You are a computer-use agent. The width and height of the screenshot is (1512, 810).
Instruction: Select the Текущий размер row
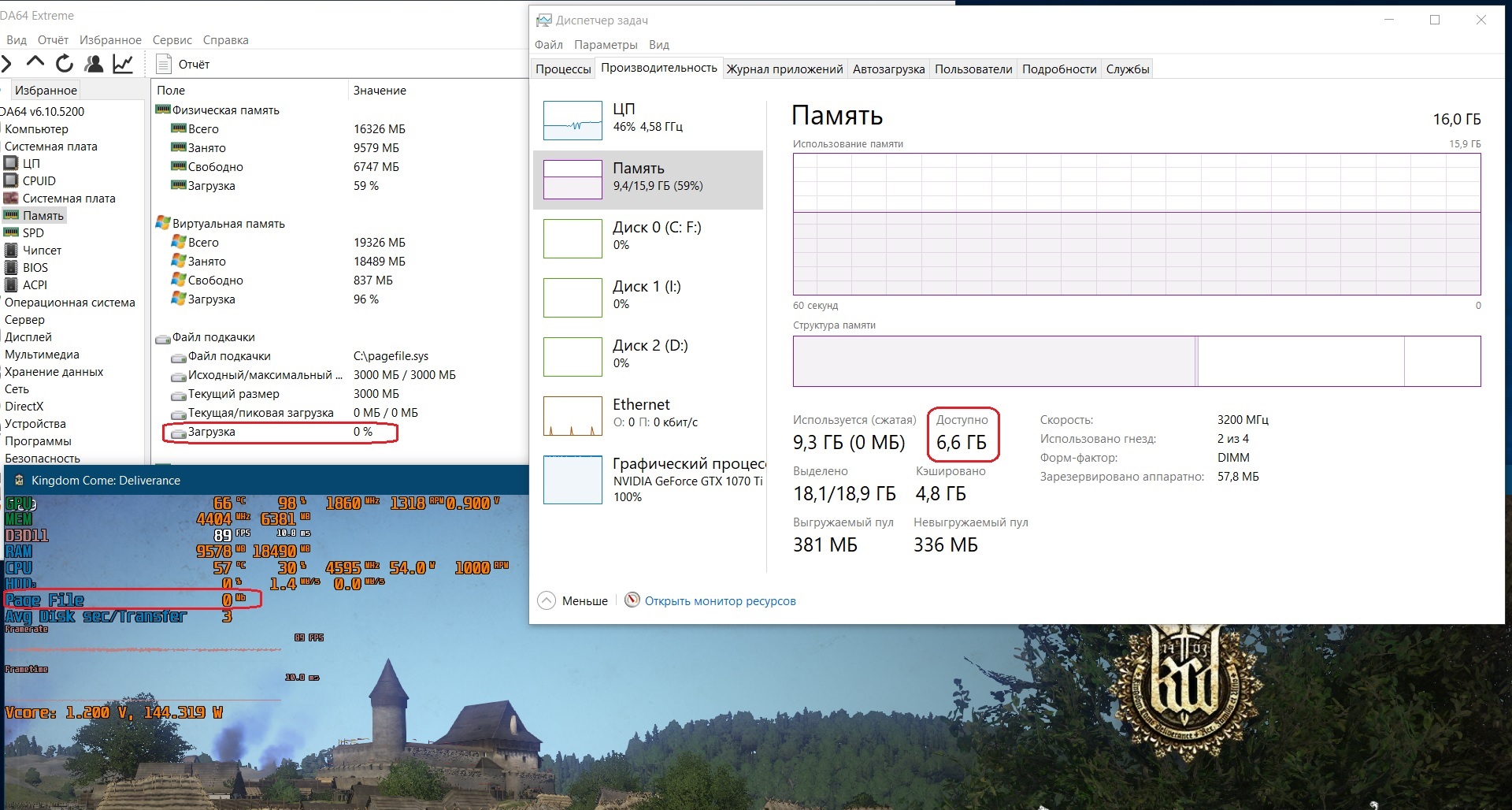[340, 393]
